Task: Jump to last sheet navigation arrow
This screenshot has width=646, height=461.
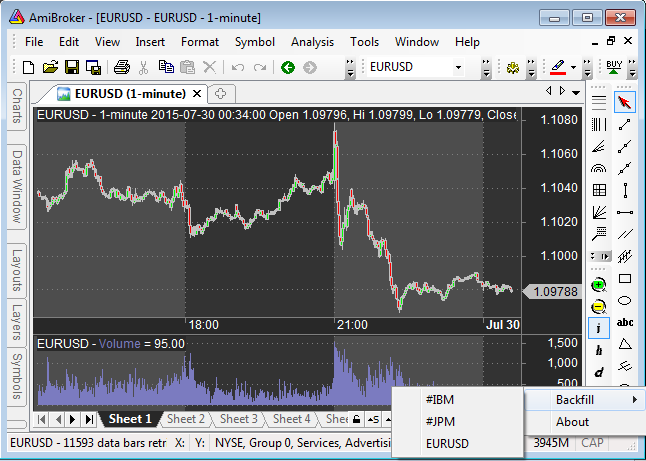Action: click(89, 419)
